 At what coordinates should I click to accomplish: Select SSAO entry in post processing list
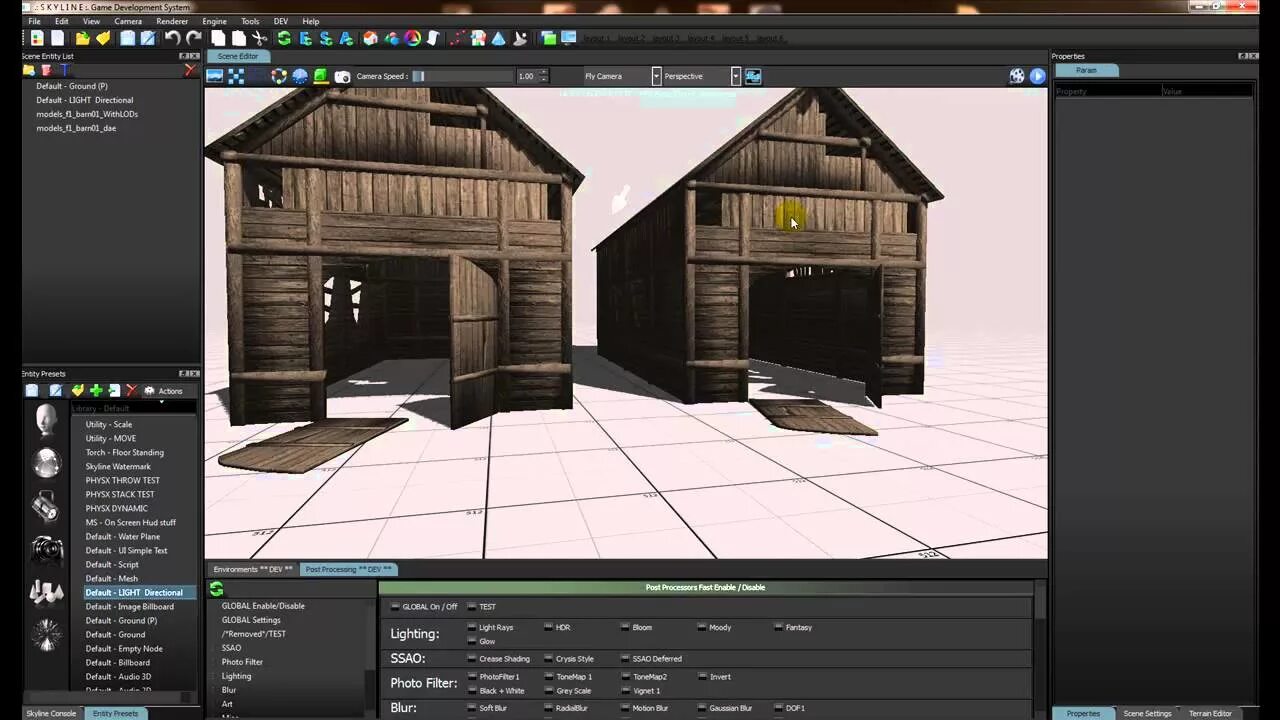pos(231,648)
